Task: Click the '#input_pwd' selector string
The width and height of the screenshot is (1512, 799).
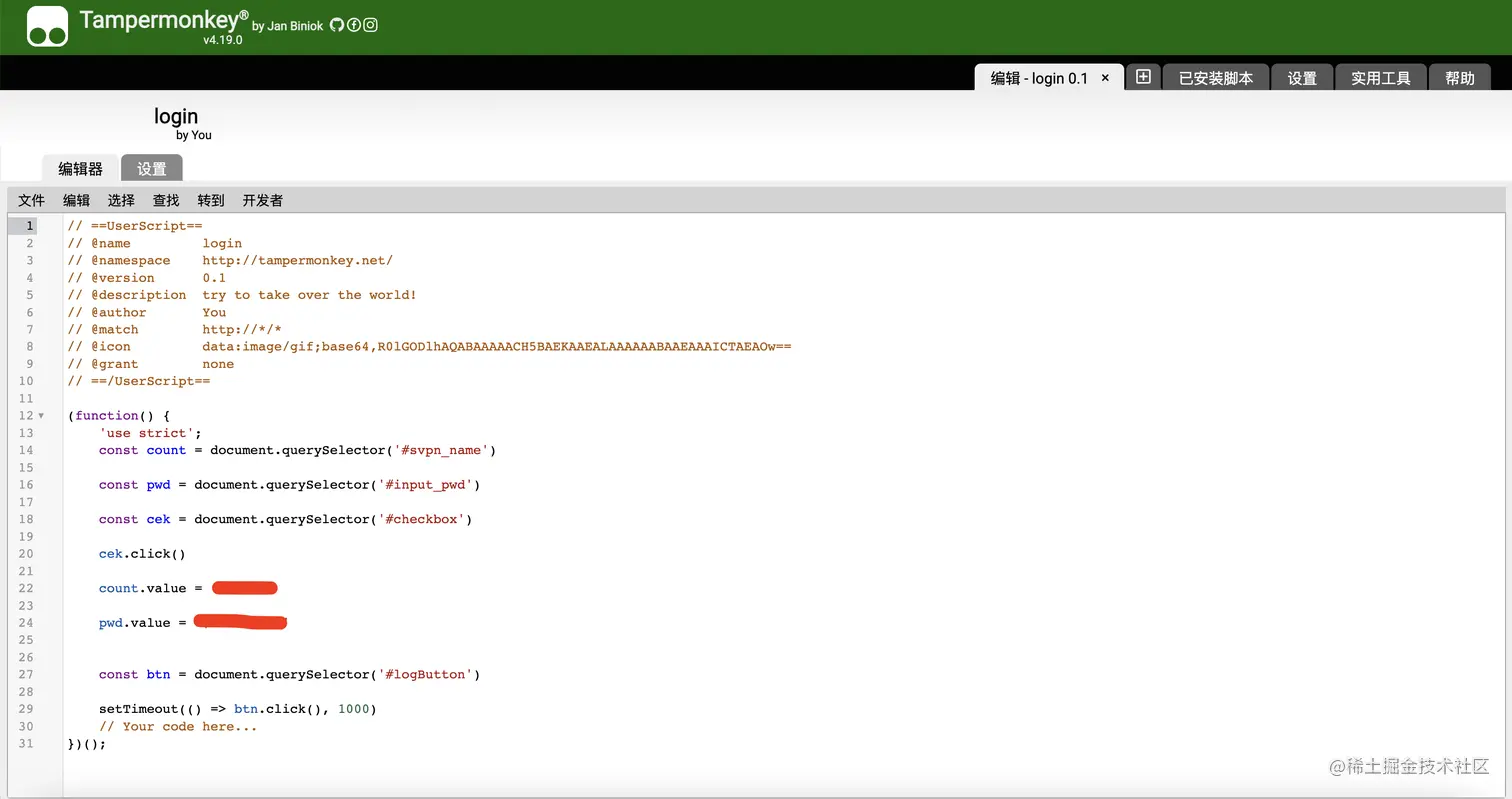Action: click(x=425, y=485)
